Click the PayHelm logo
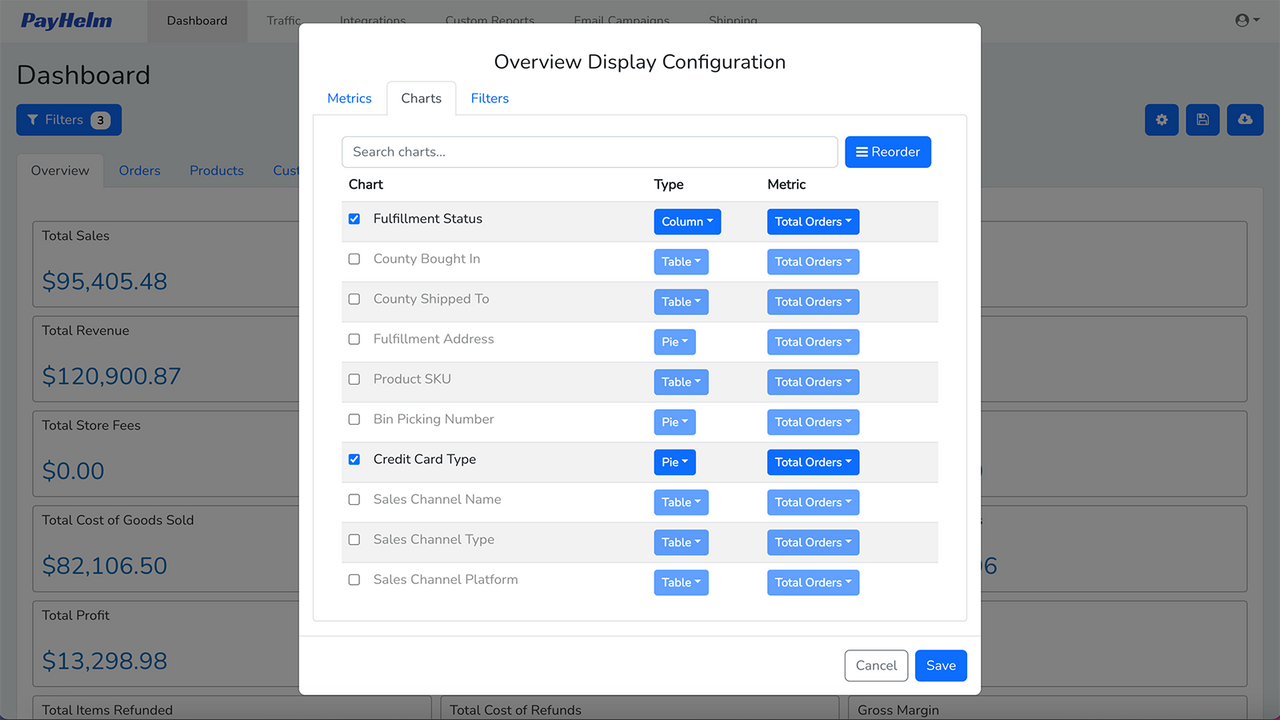 65,20
